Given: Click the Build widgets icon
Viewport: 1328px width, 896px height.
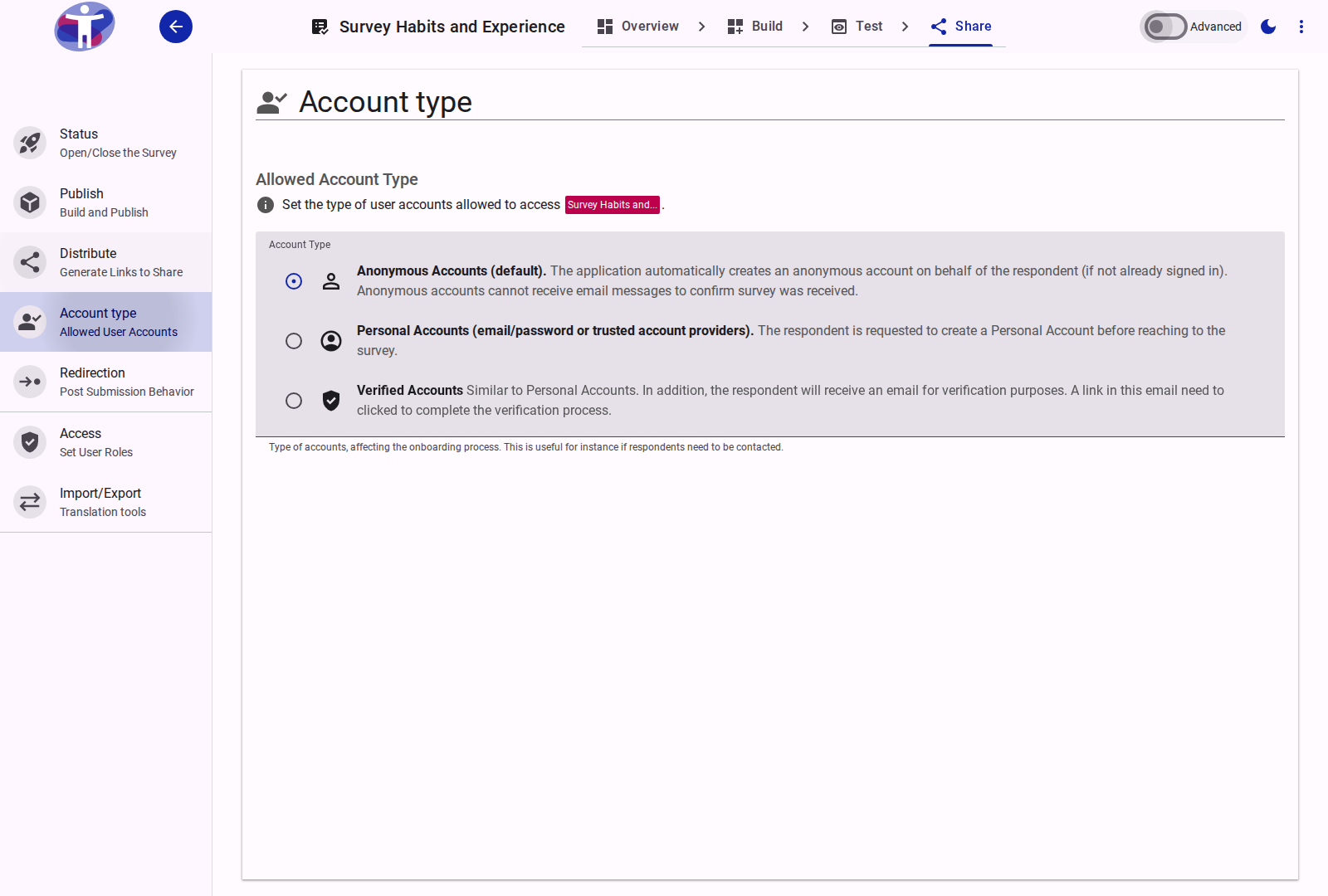Looking at the screenshot, I should click(735, 27).
